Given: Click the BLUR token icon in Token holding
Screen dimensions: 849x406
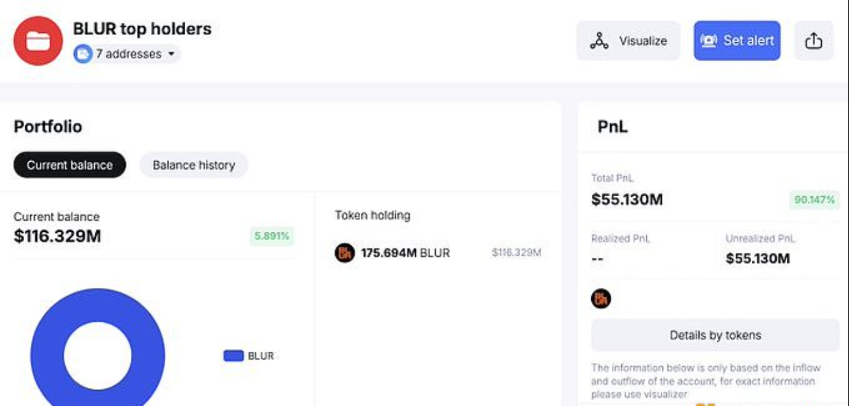Looking at the screenshot, I should coord(345,253).
